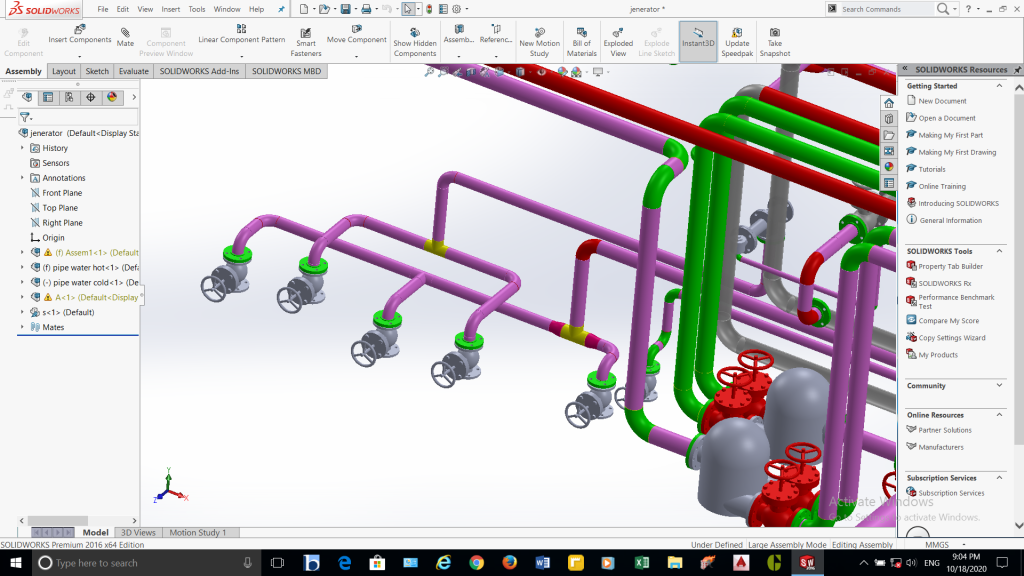
Task: Expand the History node in the feature tree
Action: [22, 148]
